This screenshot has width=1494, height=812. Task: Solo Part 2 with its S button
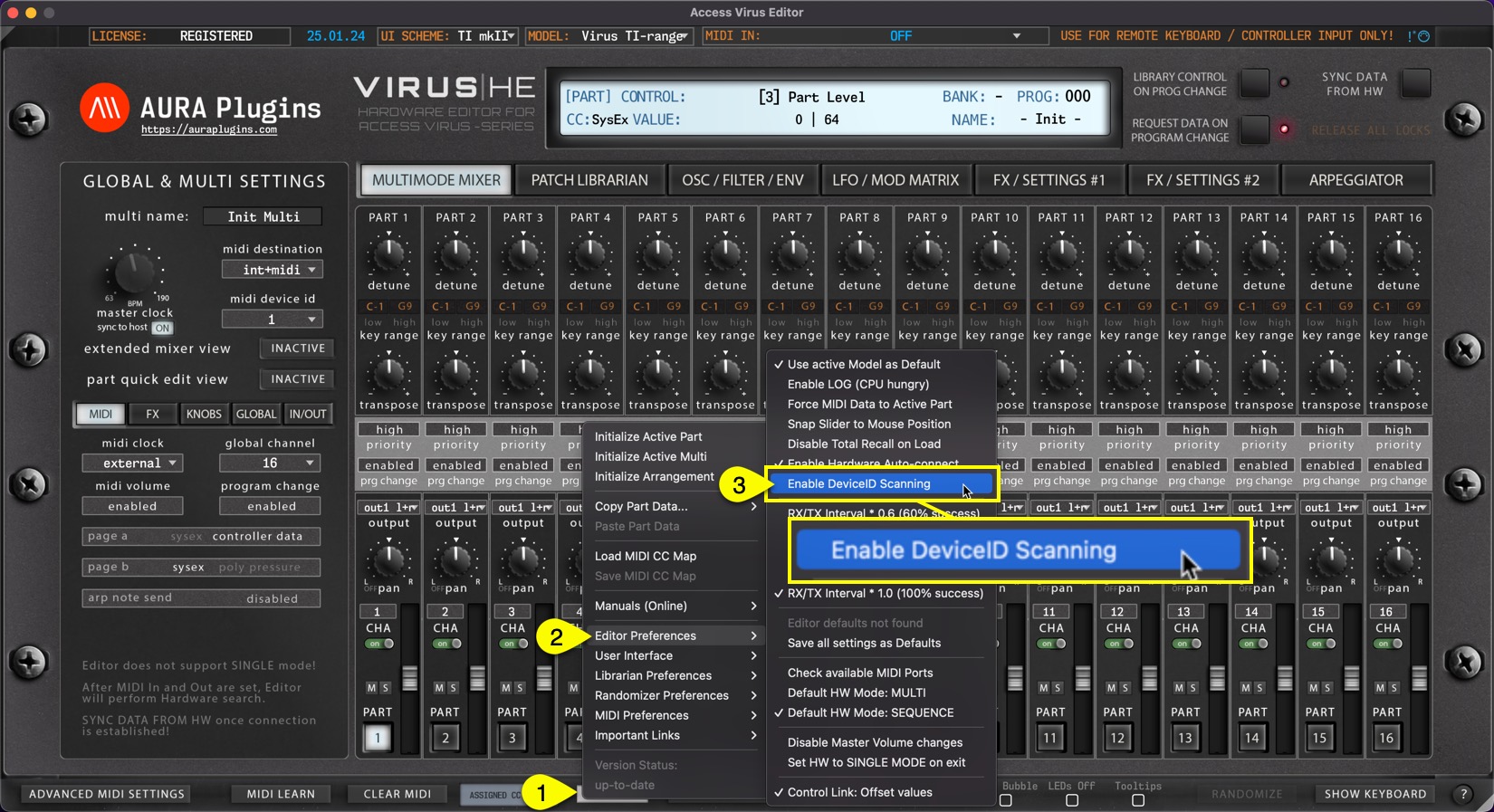pyautogui.click(x=453, y=688)
